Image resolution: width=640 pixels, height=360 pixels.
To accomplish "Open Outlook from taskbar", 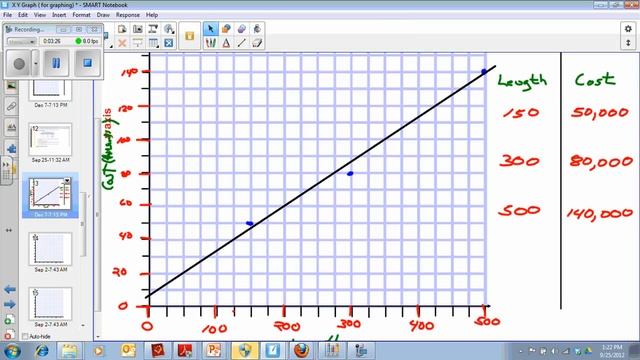I will [128, 351].
